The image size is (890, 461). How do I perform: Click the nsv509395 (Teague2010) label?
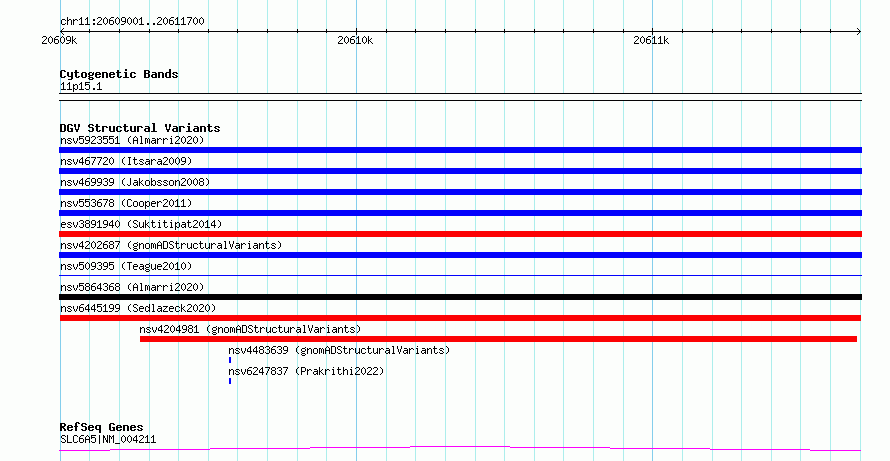click(126, 266)
